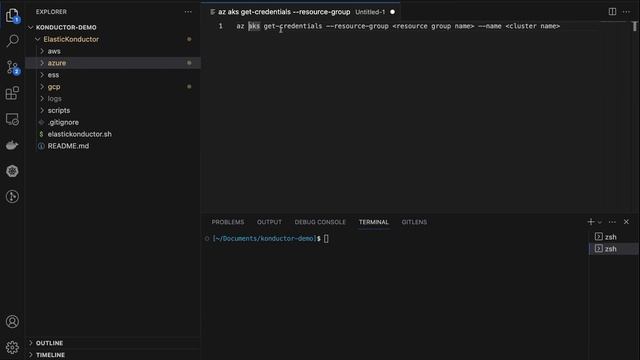Select the second highlighted zsh terminal
Viewport: 640px width, 360px height.
pyautogui.click(x=613, y=249)
